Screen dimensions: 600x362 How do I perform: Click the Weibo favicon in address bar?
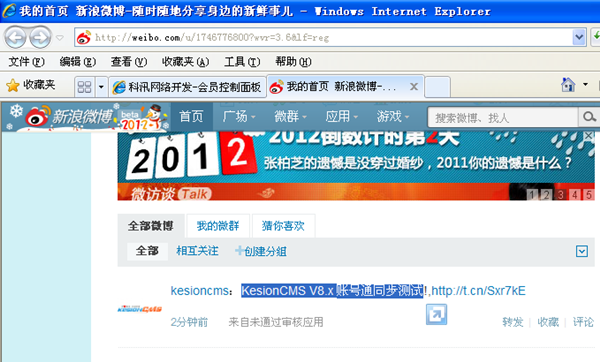click(x=84, y=38)
